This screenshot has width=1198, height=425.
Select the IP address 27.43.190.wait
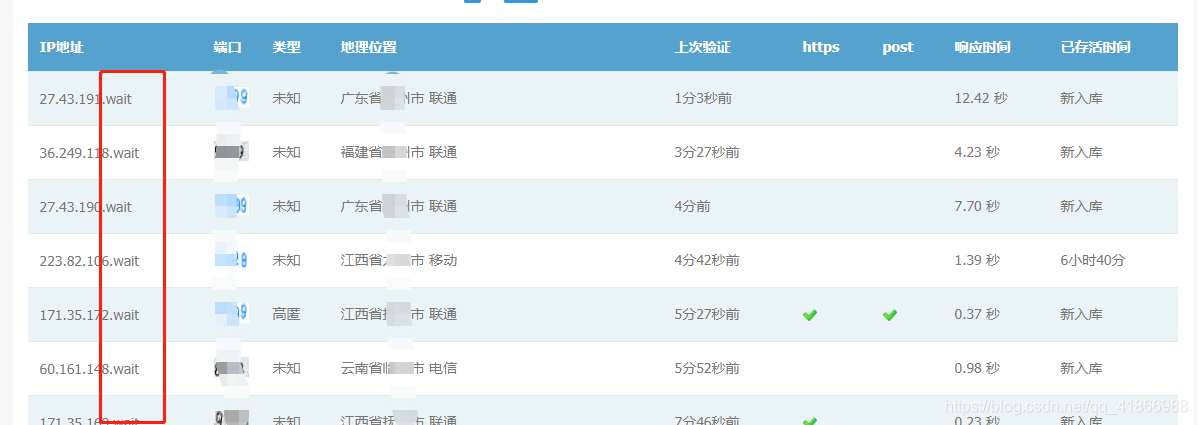point(86,206)
